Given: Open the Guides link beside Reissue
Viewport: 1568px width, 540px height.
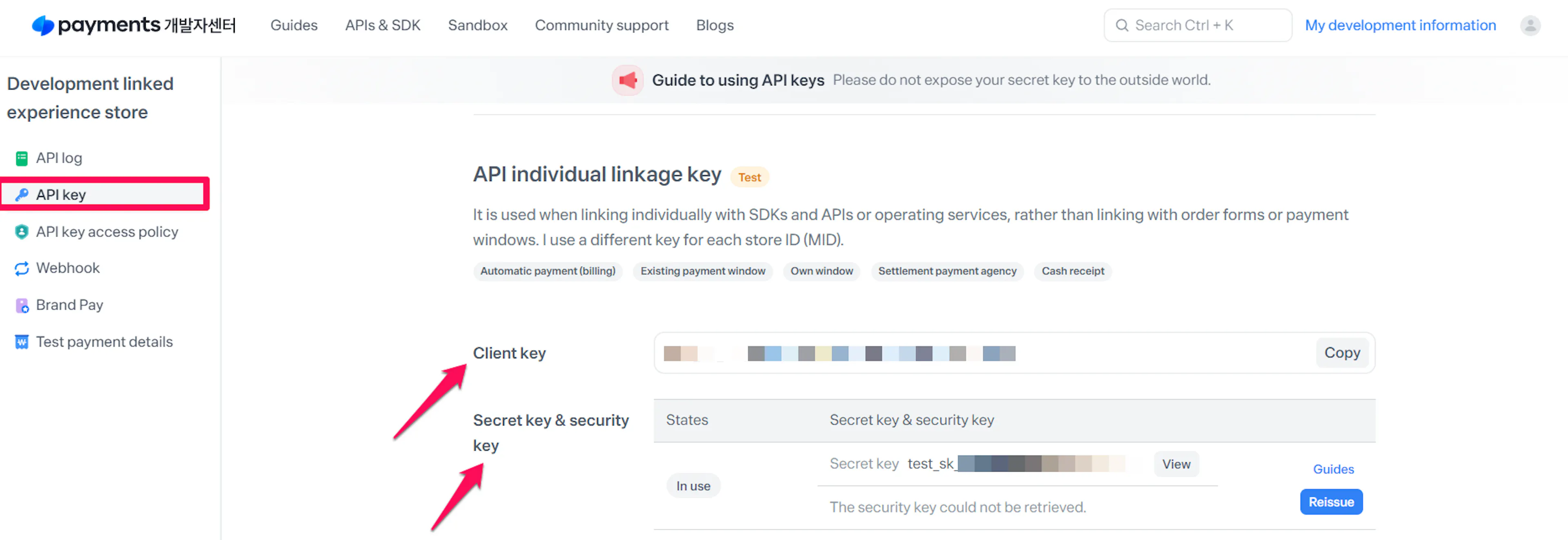Looking at the screenshot, I should [1333, 469].
